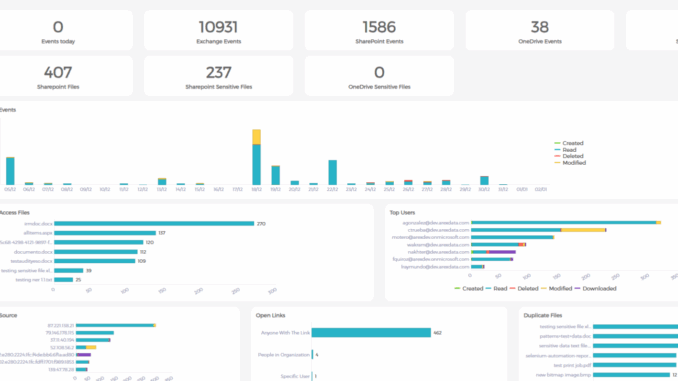
Task: Click the 37.11.40.194 source label
Action: pos(62,340)
